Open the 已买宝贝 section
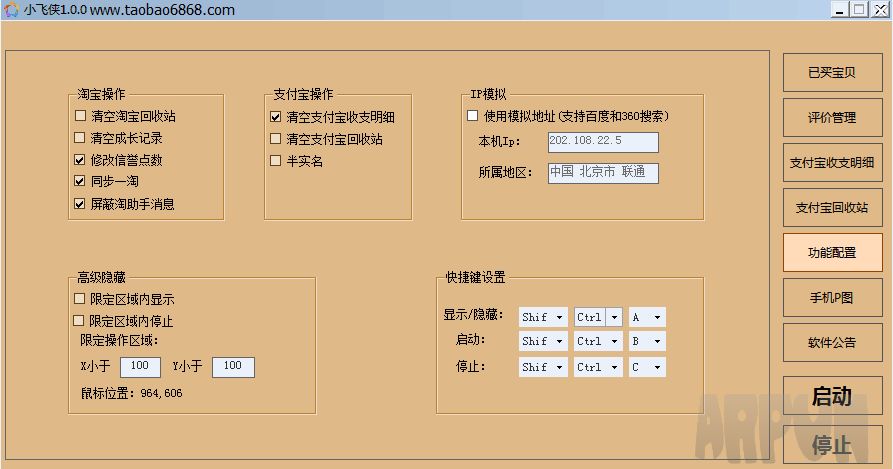893x469 pixels. [x=833, y=72]
